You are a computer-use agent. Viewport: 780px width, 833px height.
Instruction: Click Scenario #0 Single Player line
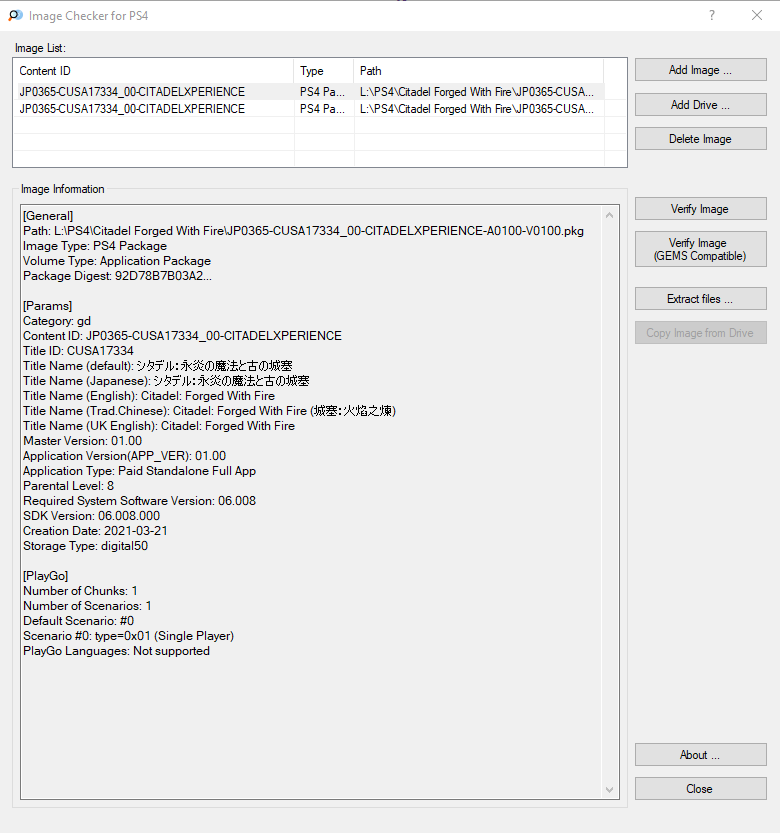pyautogui.click(x=129, y=636)
